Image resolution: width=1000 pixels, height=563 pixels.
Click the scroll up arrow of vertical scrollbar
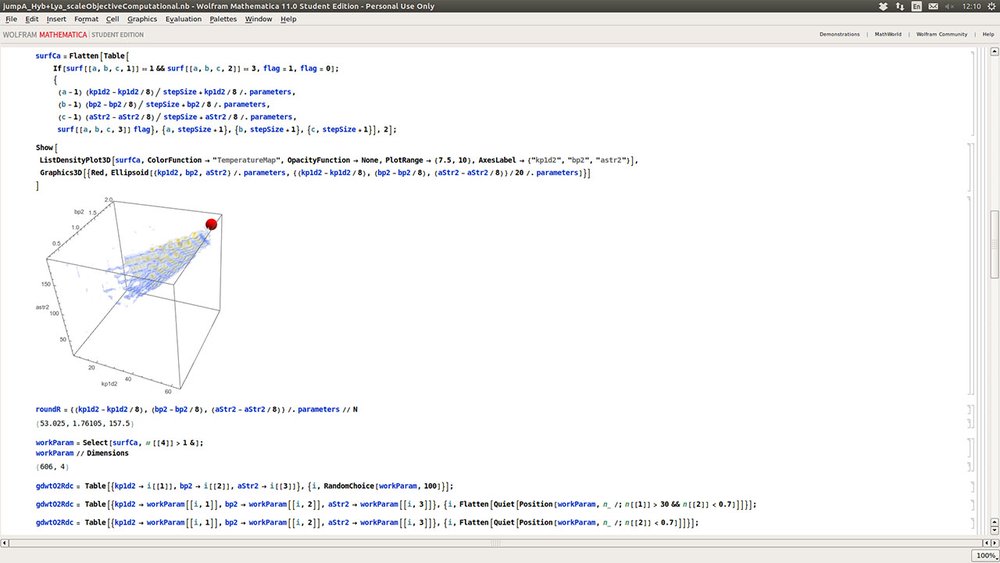tap(994, 52)
